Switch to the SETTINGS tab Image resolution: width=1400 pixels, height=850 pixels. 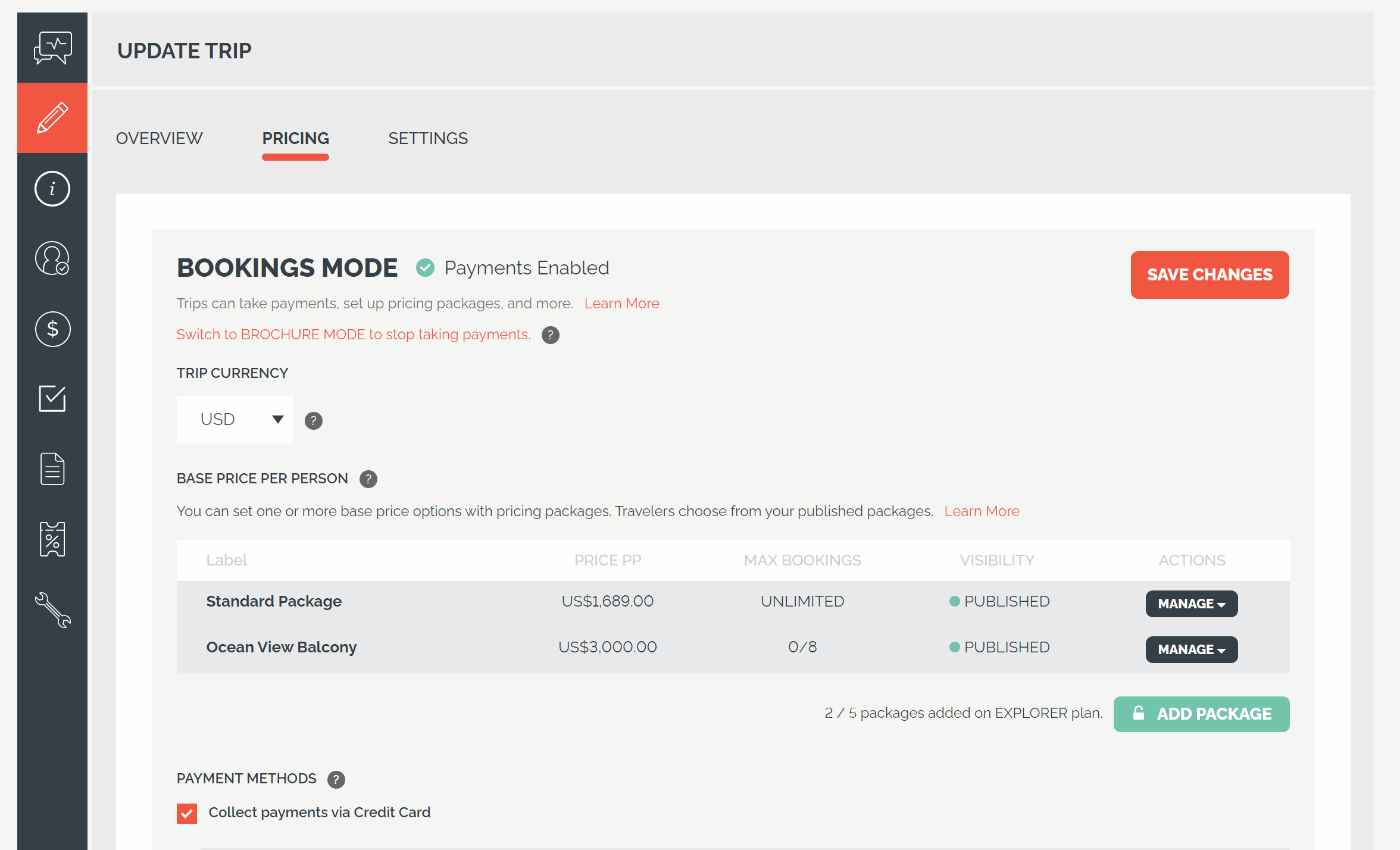point(428,139)
